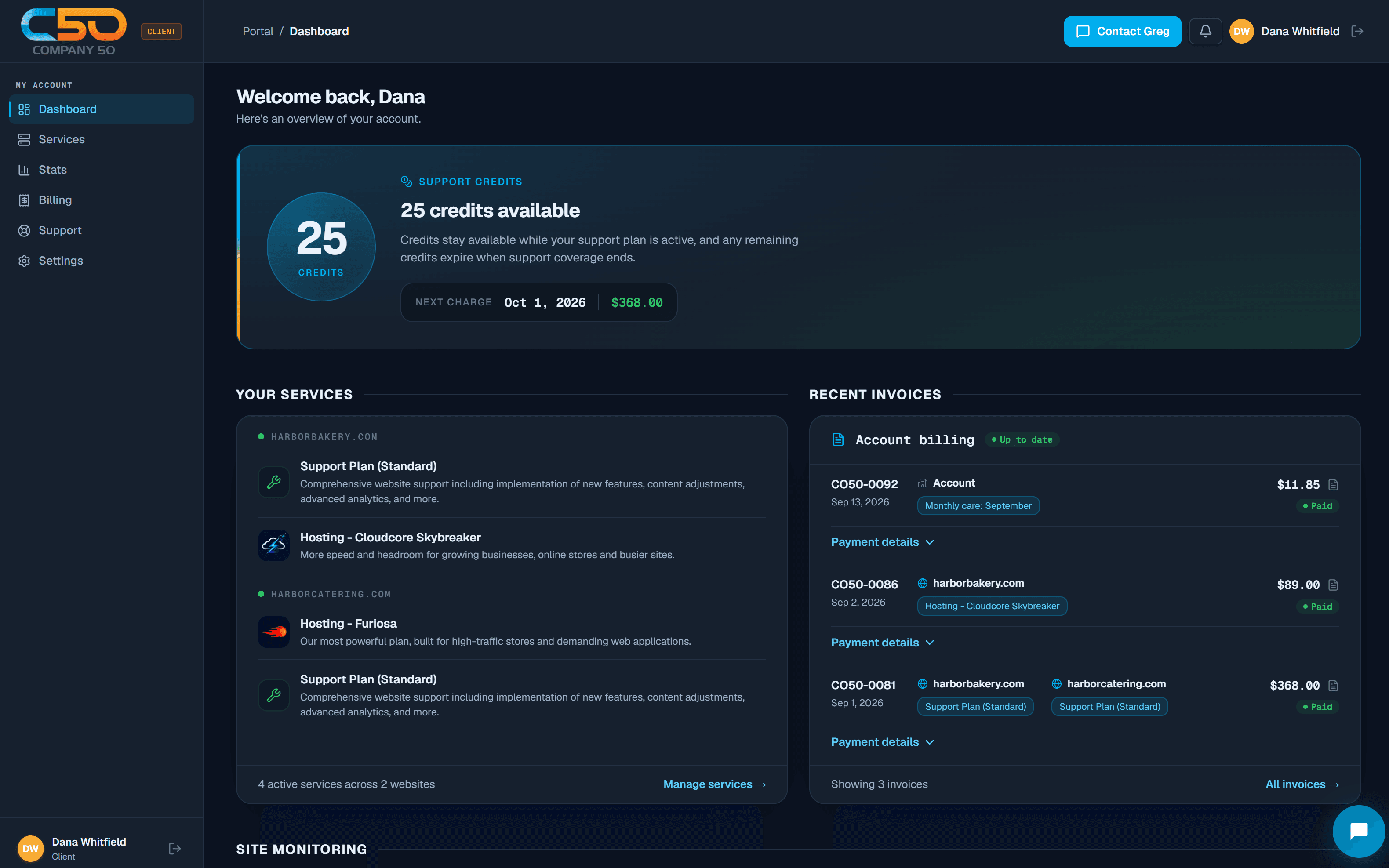Click the Support Credits coins icon
1389x868 pixels.
[406, 182]
